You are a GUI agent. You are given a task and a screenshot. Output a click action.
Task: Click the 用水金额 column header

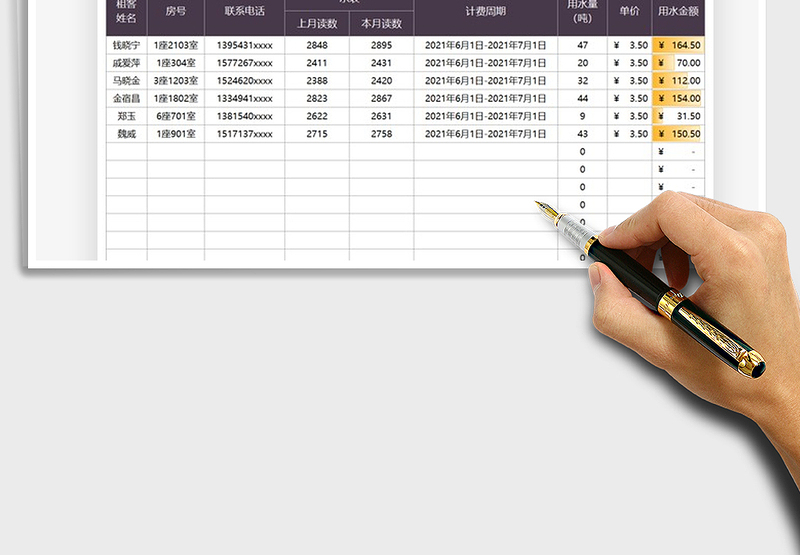coord(679,12)
